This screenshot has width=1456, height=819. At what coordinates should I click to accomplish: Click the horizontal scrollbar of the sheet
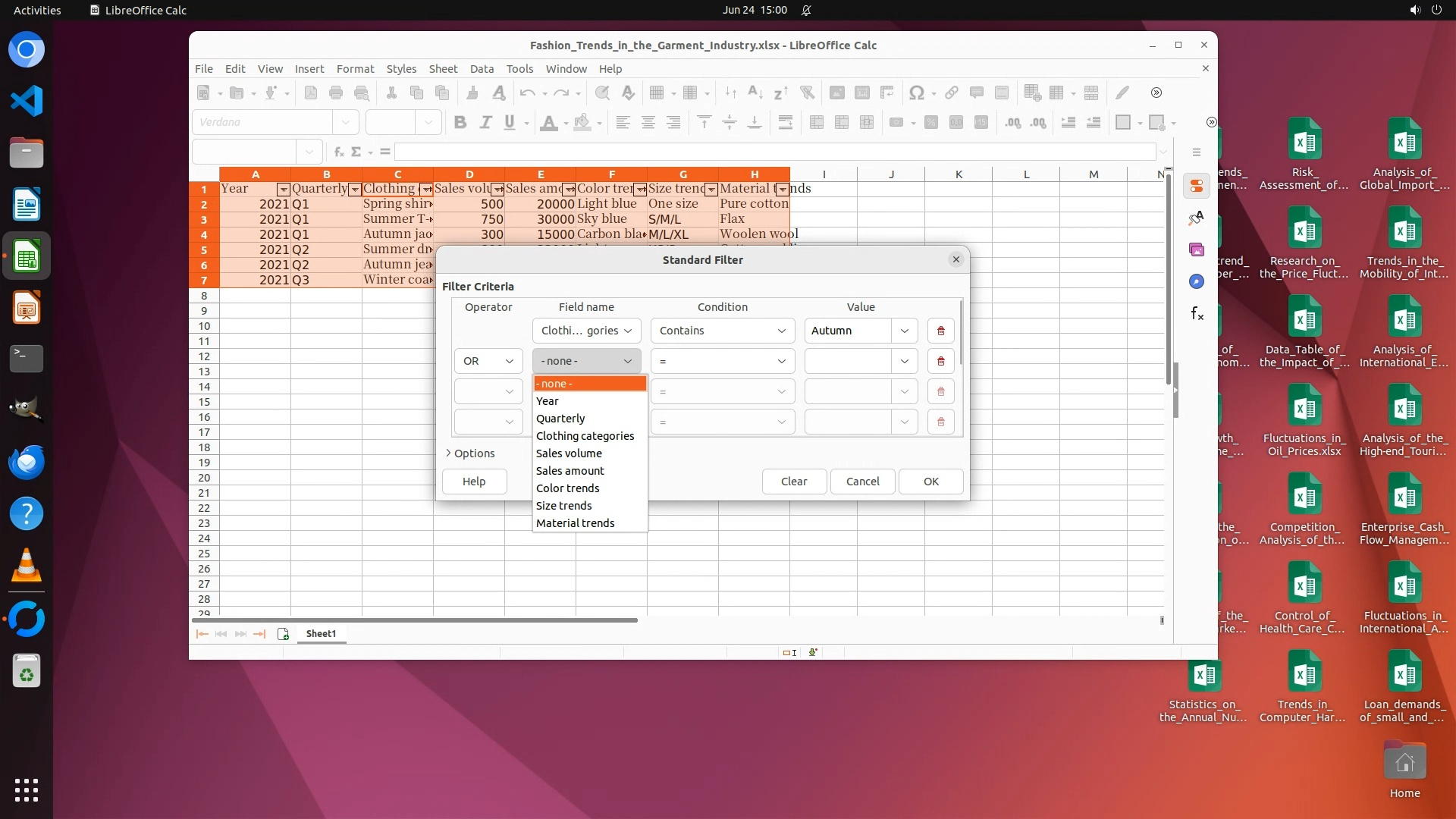[415, 620]
